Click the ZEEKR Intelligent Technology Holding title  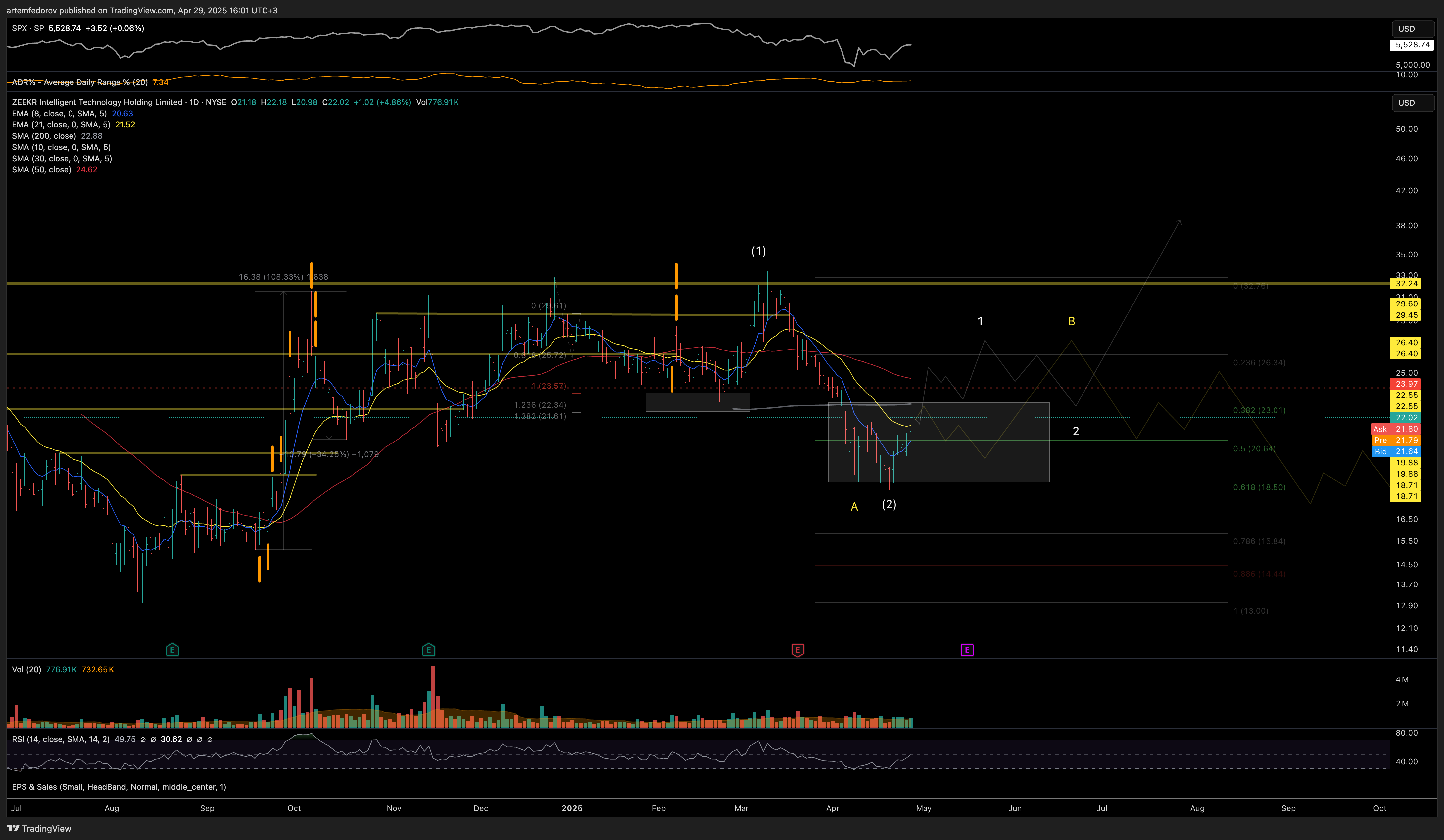97,102
